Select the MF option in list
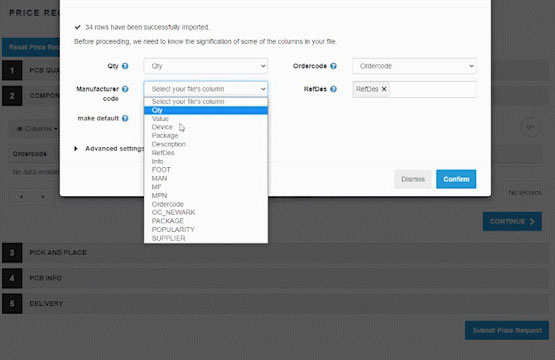This screenshot has height=360, width=555. tap(206, 187)
